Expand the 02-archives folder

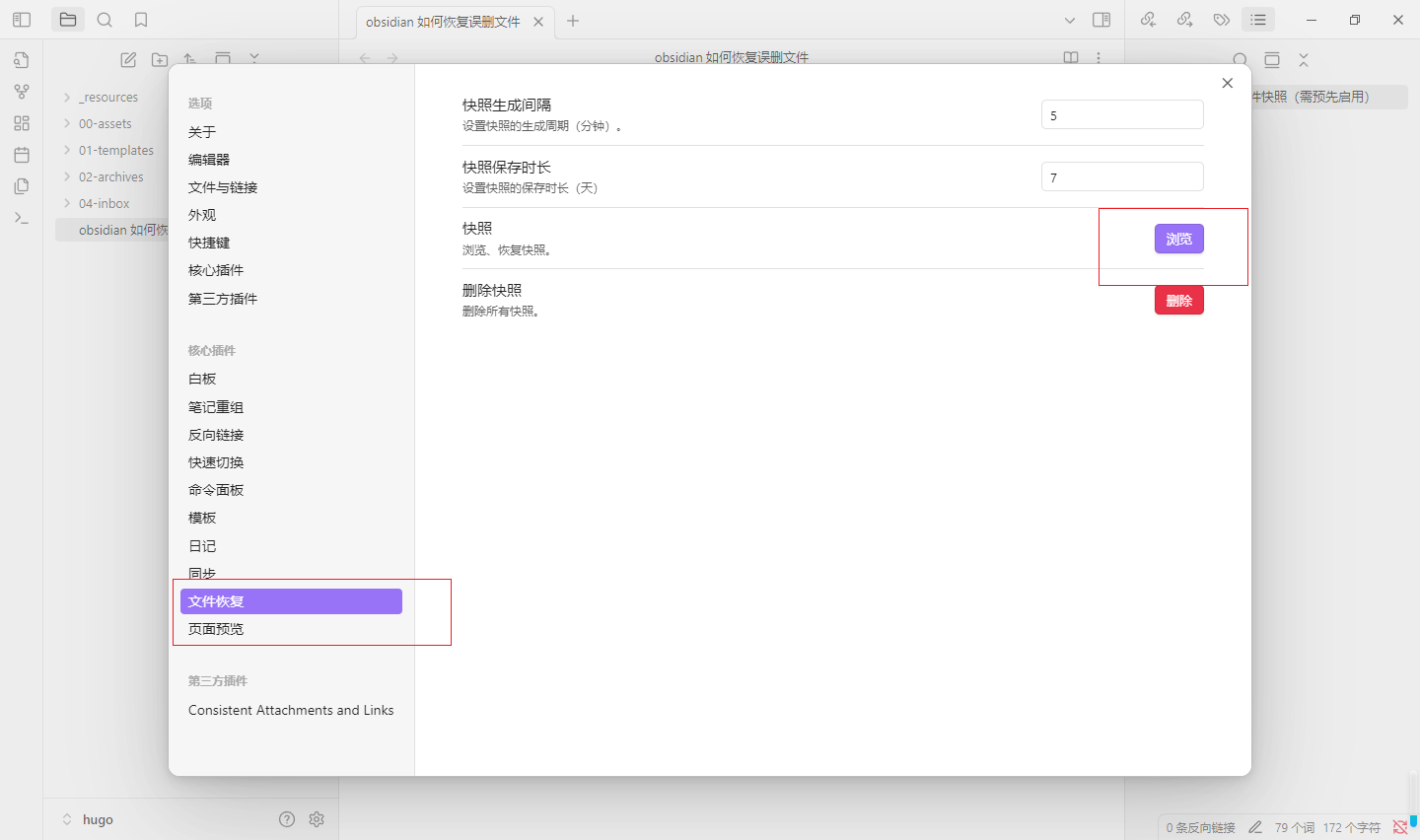tap(112, 177)
